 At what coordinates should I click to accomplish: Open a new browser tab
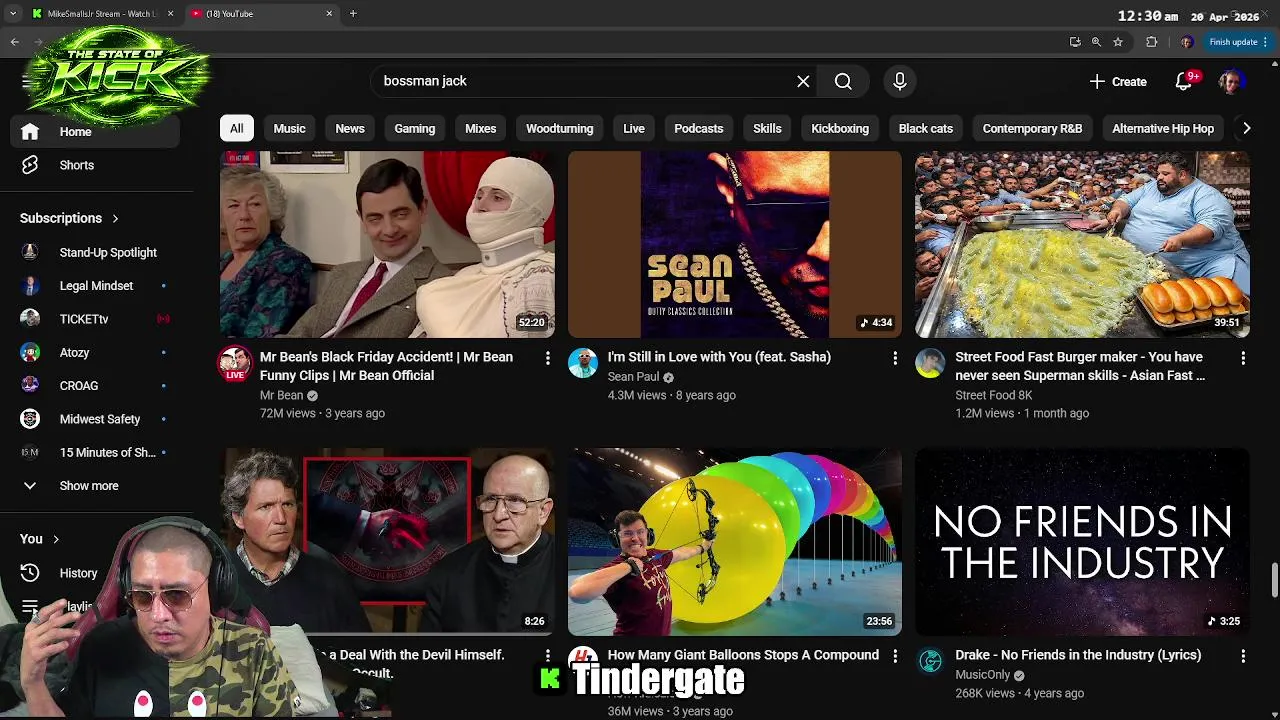tap(353, 14)
